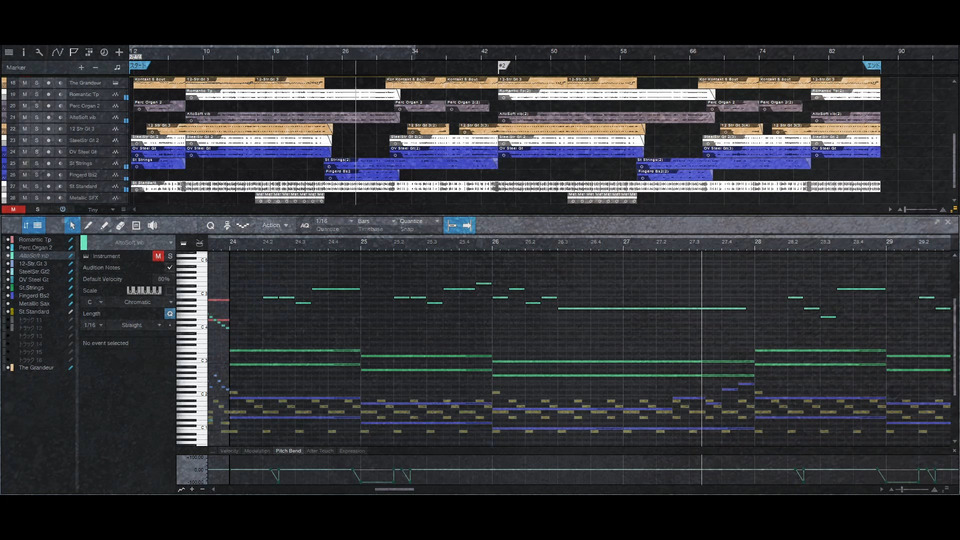Screen dimensions: 960x540
Task: Add a marker with the plus button
Action: 81,68
